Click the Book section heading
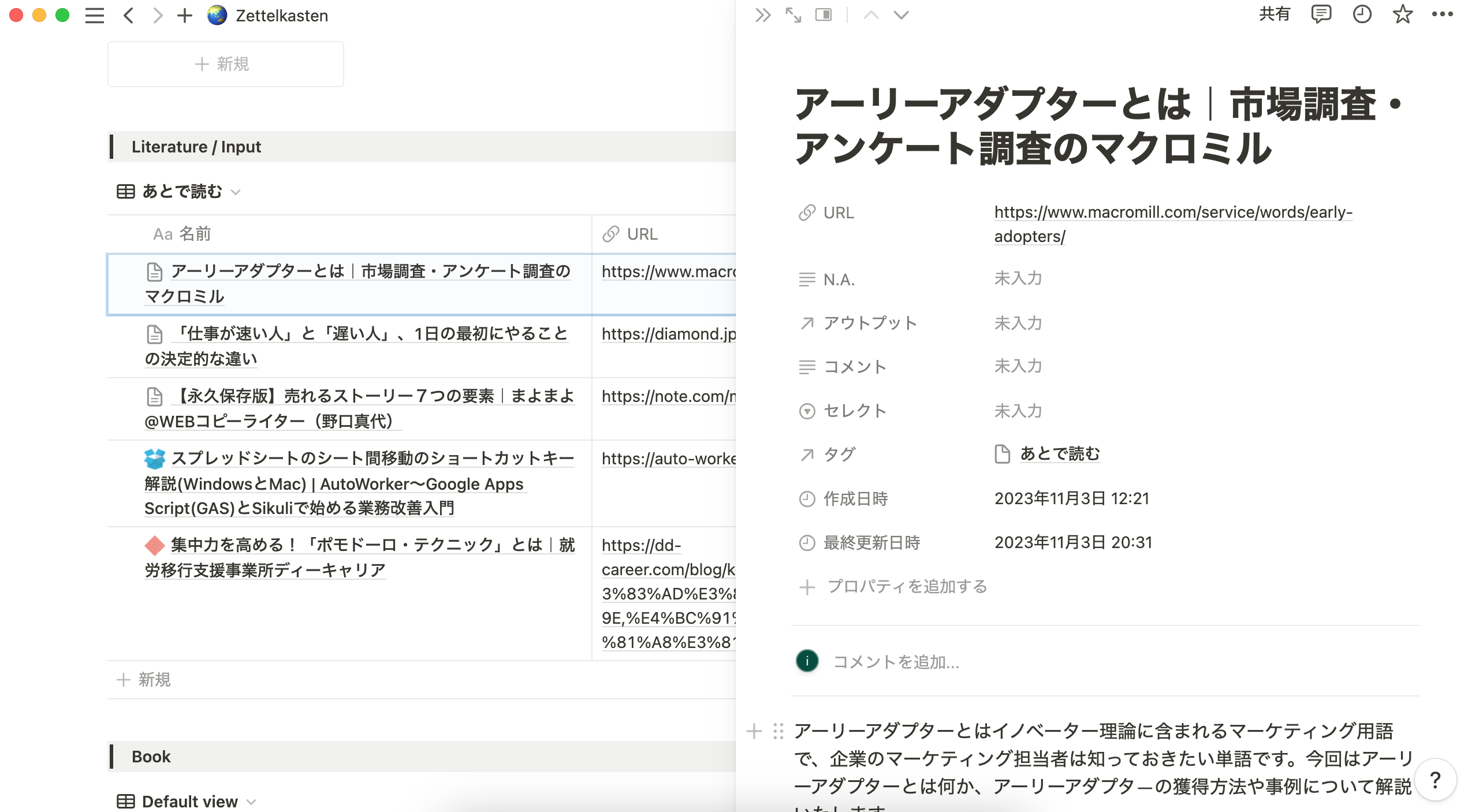This screenshot has width=1468, height=812. coord(151,757)
